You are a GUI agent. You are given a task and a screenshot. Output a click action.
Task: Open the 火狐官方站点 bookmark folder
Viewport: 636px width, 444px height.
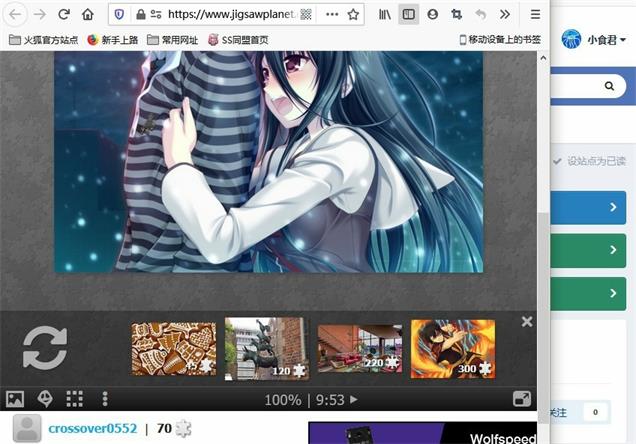(43, 40)
